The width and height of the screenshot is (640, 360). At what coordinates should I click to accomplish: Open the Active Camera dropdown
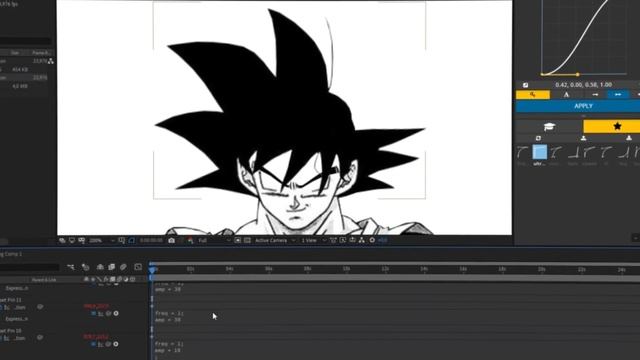[274, 240]
